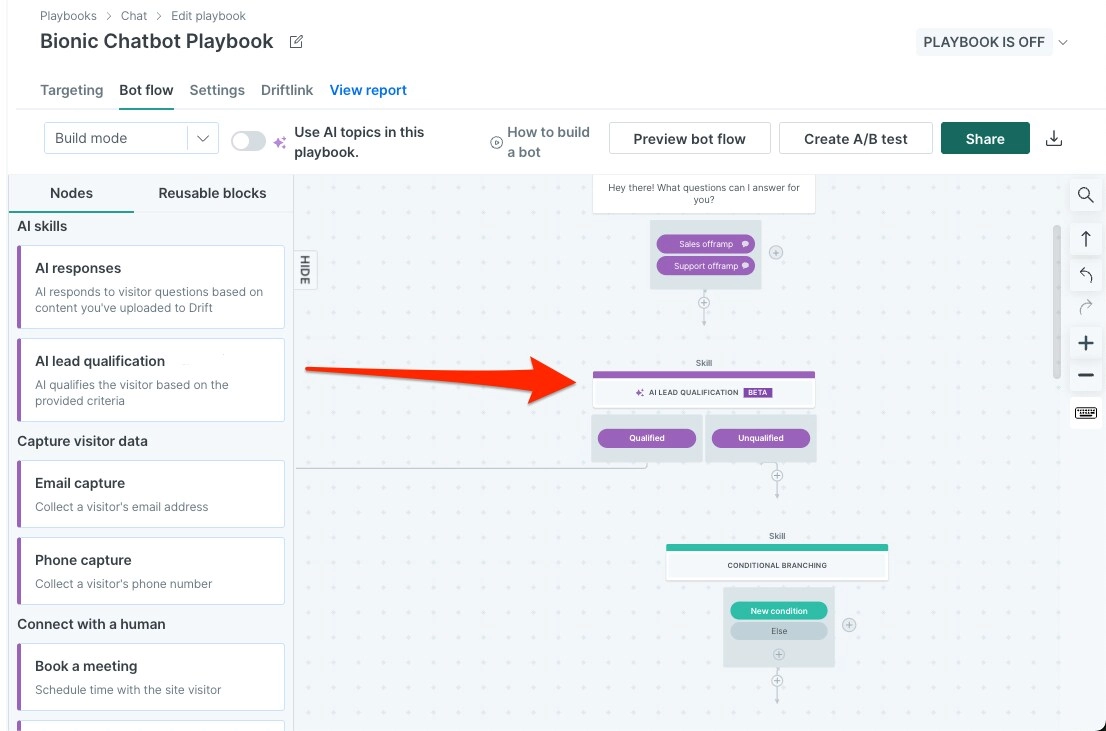Image resolution: width=1106 pixels, height=731 pixels.
Task: Open the CONDITIONAL BRANCHING skill node
Action: pyautogui.click(x=777, y=562)
